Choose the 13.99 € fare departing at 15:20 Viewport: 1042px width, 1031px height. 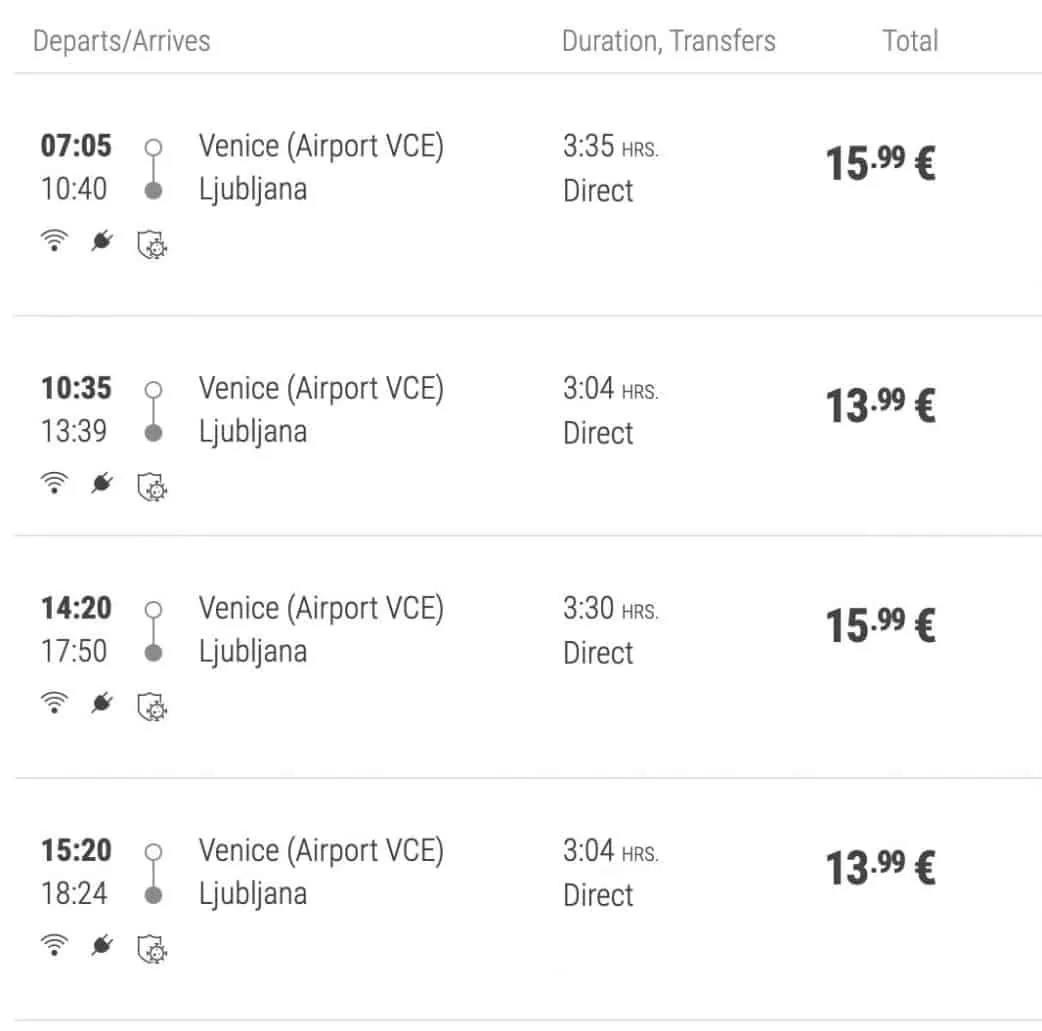pos(879,868)
